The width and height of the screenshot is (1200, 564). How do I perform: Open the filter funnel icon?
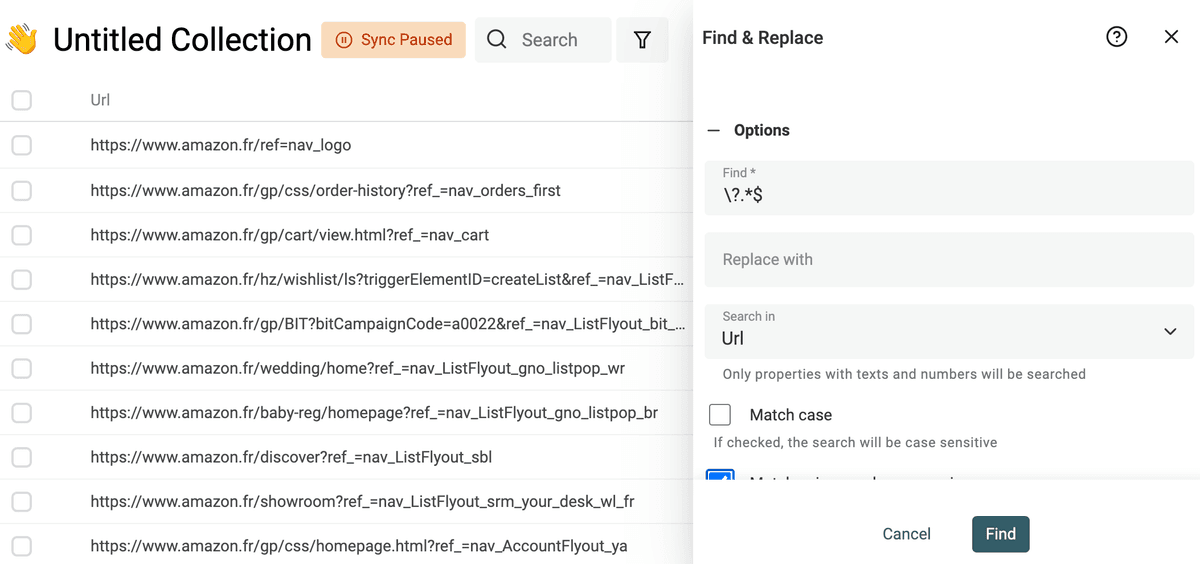pyautogui.click(x=642, y=40)
